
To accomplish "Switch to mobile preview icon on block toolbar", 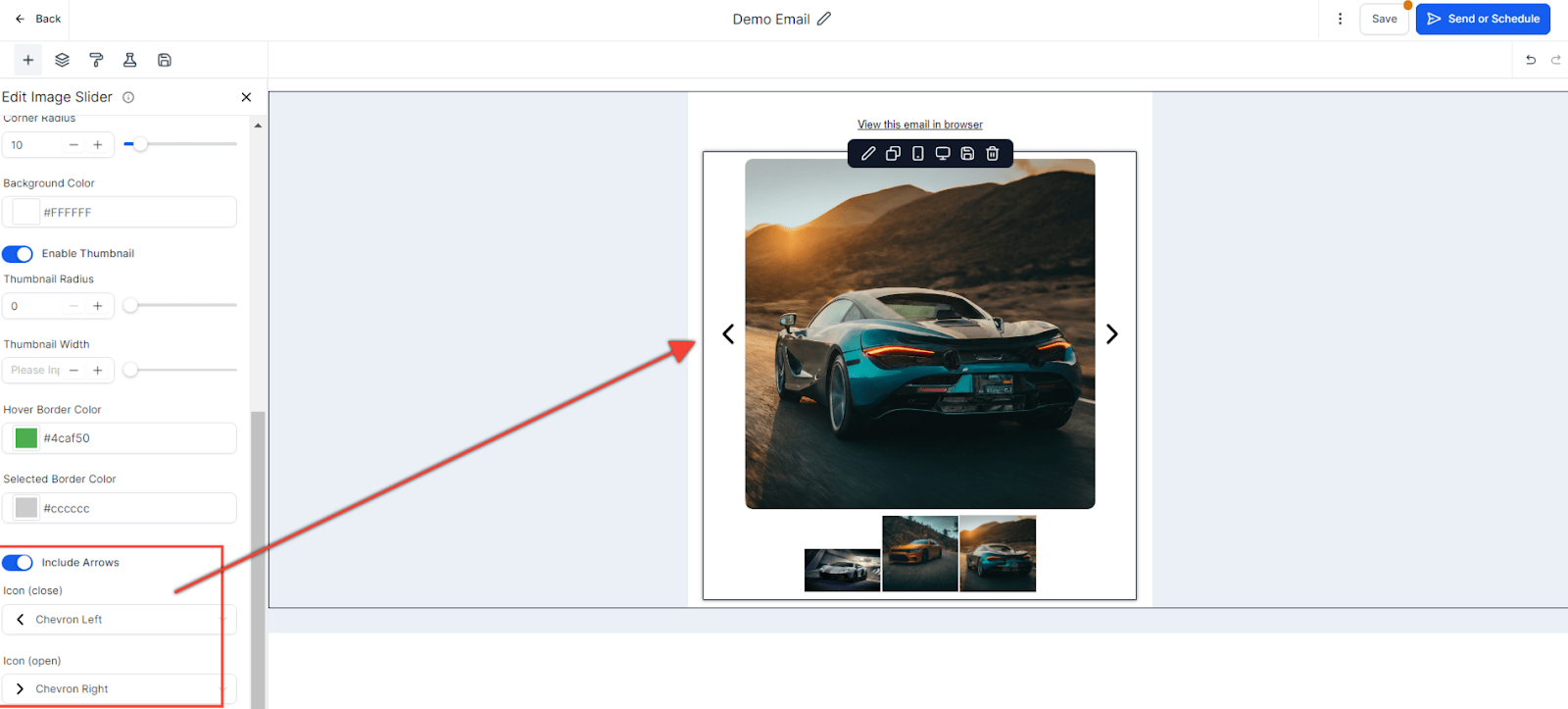I will click(918, 154).
